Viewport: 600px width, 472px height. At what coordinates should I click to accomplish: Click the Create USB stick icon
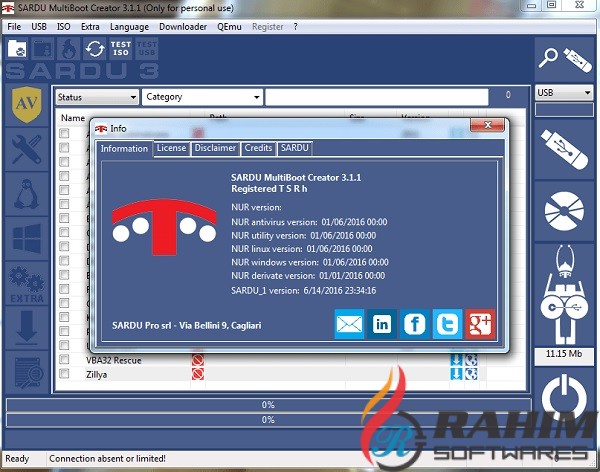point(565,149)
